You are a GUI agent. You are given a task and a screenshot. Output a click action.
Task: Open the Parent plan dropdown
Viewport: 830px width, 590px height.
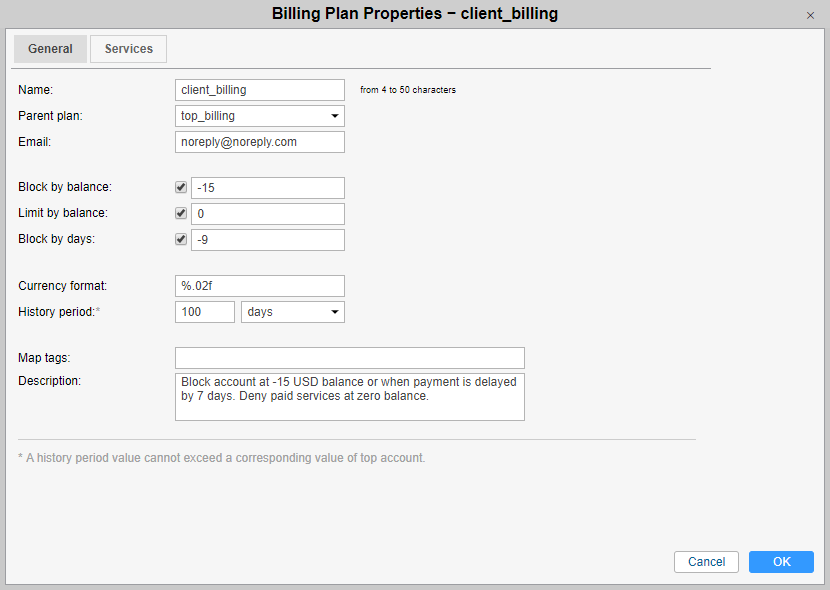(x=260, y=116)
